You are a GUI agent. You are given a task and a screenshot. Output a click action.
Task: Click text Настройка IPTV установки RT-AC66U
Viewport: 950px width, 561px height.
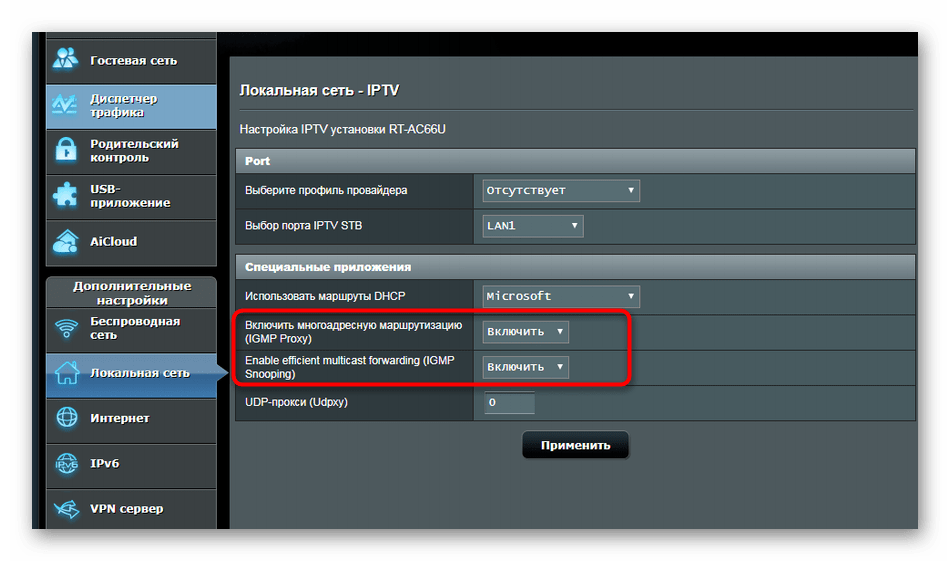[342, 129]
